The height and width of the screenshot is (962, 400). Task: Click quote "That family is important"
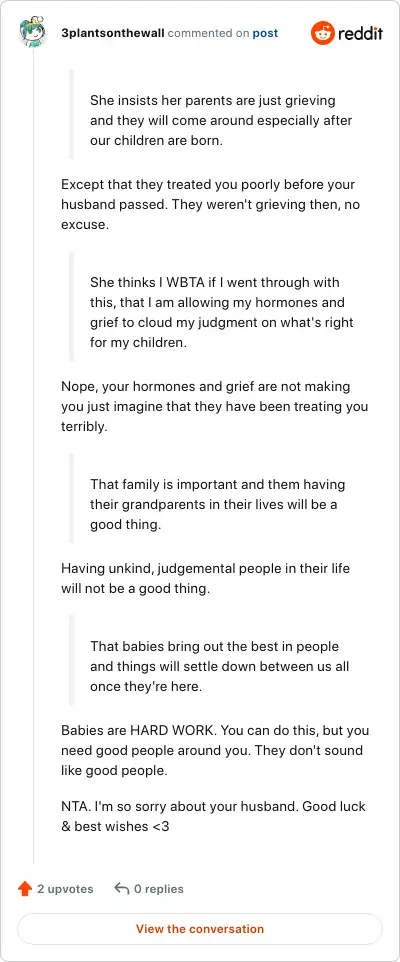point(217,504)
